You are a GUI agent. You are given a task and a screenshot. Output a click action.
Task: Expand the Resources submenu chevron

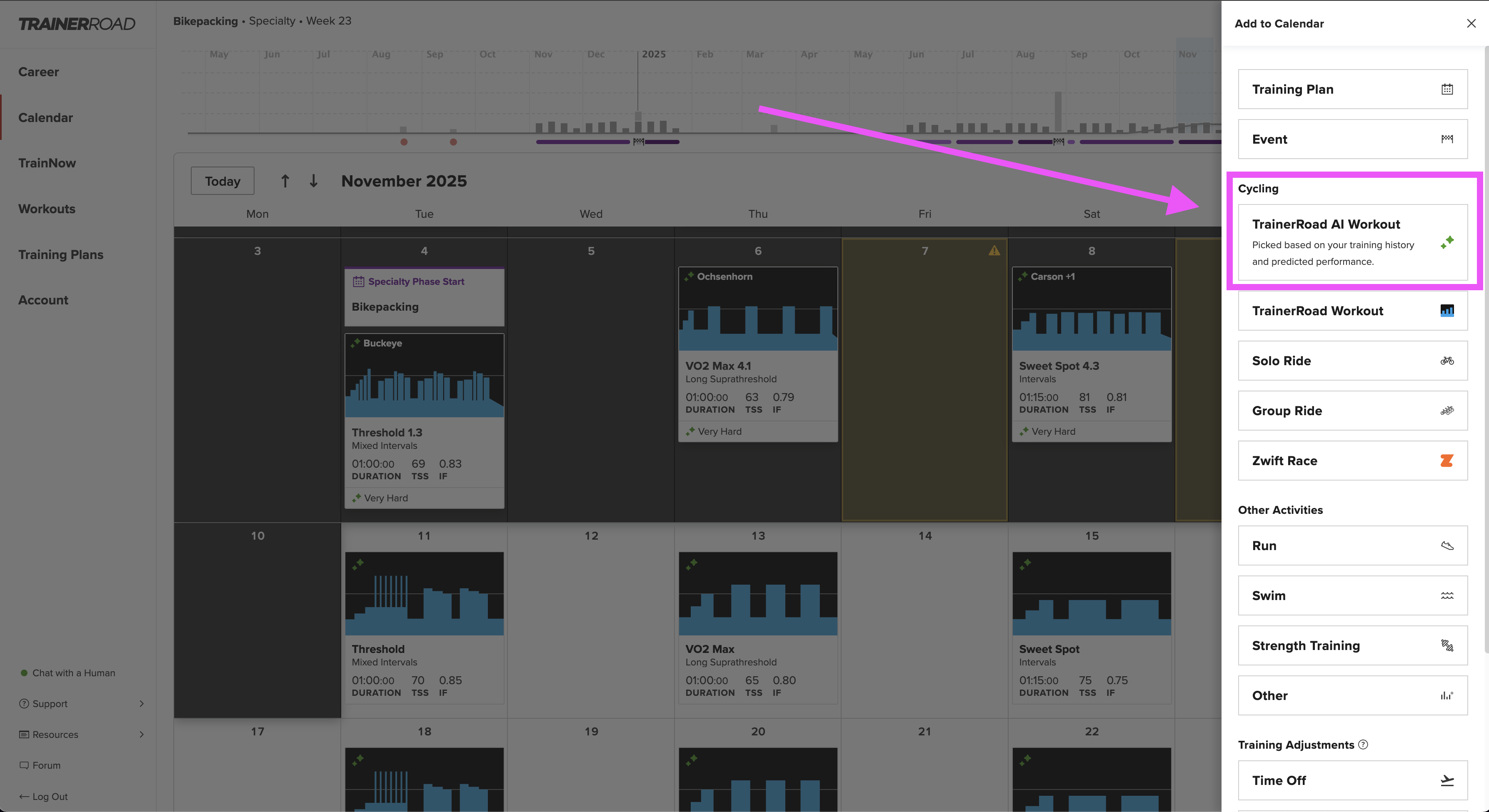pyautogui.click(x=142, y=734)
